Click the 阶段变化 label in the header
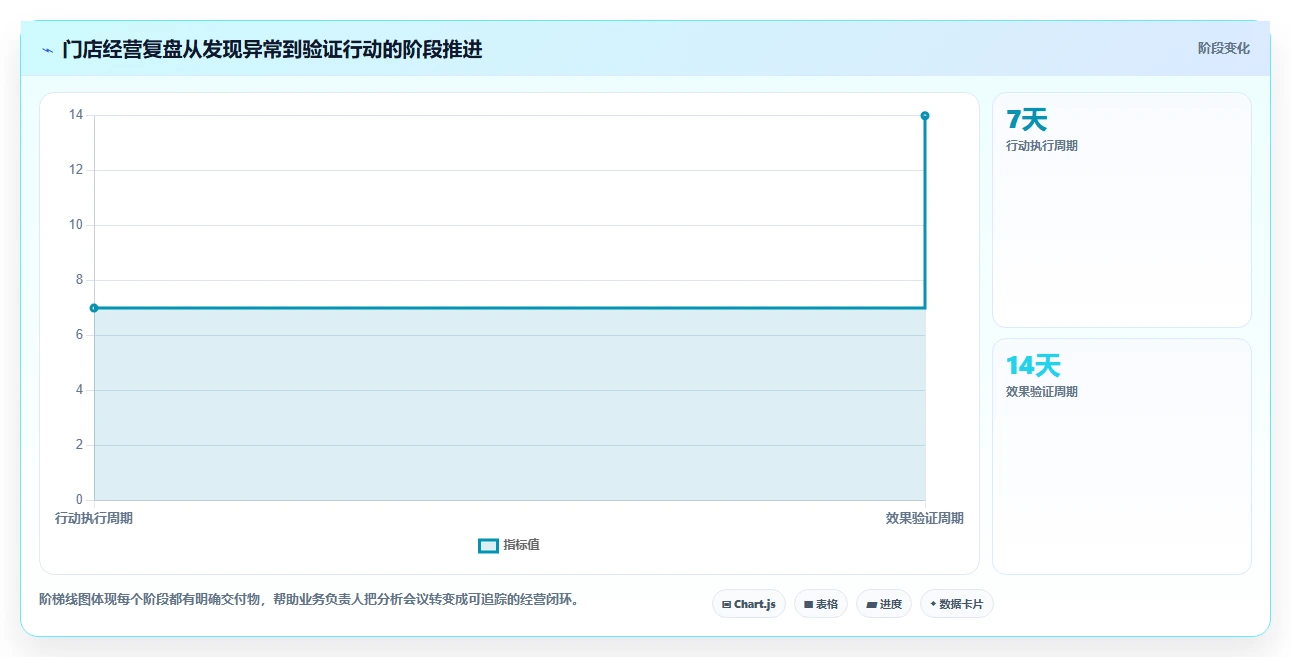The width and height of the screenshot is (1291, 657). [1223, 48]
